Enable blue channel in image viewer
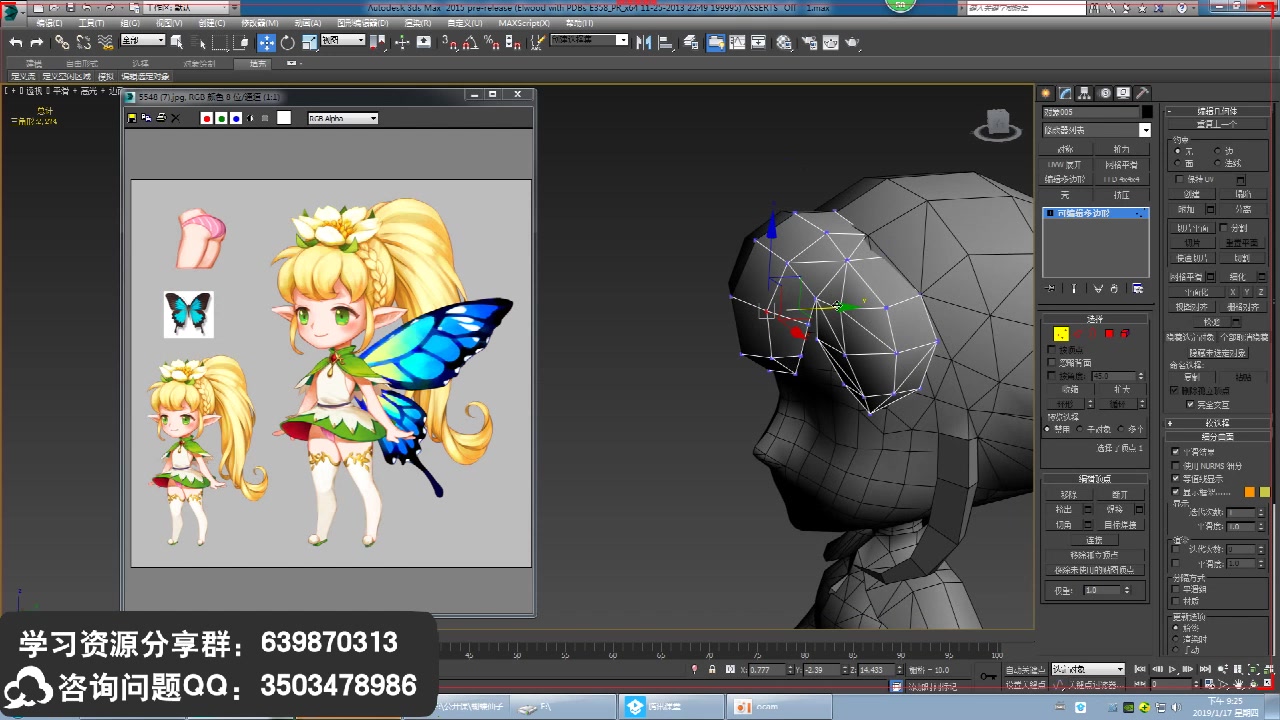The width and height of the screenshot is (1280, 720). coord(236,118)
